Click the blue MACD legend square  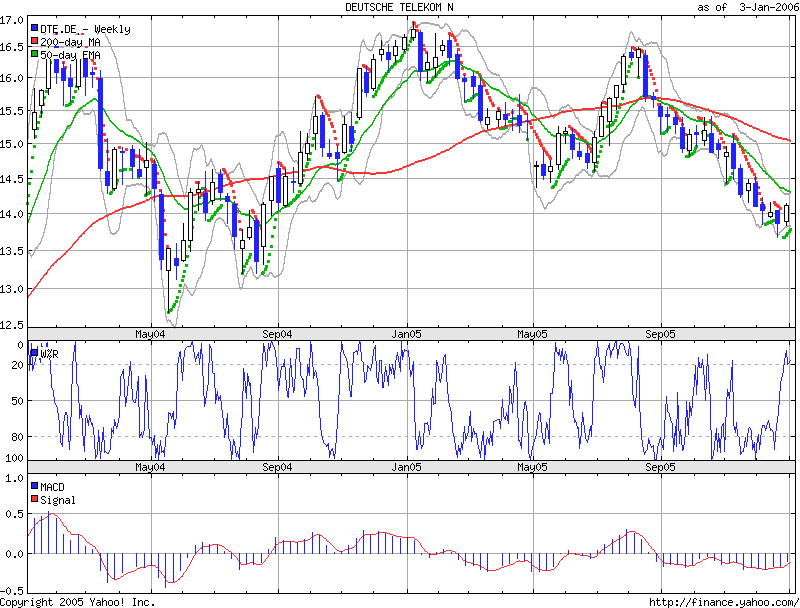(x=34, y=486)
